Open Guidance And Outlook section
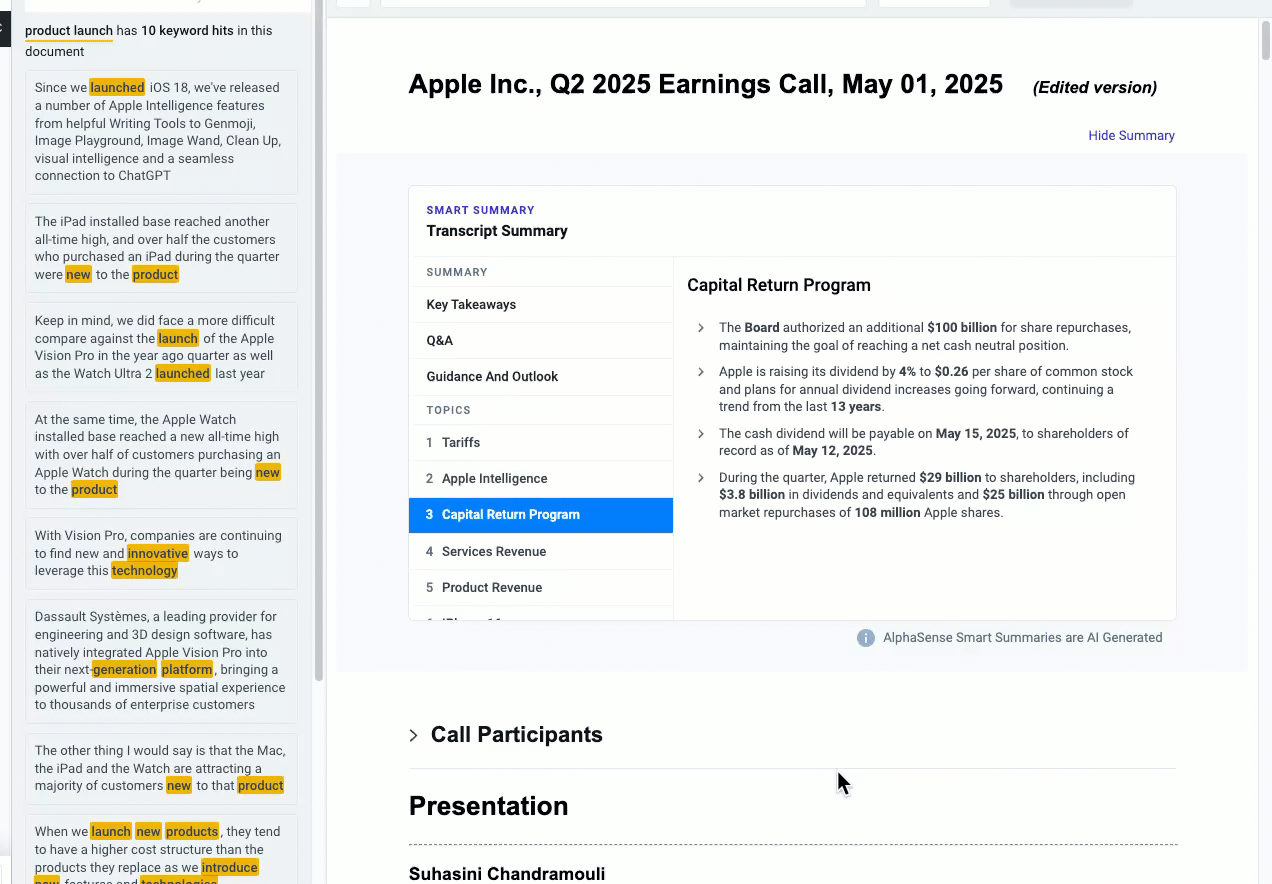Image resolution: width=1272 pixels, height=884 pixels. pos(492,377)
